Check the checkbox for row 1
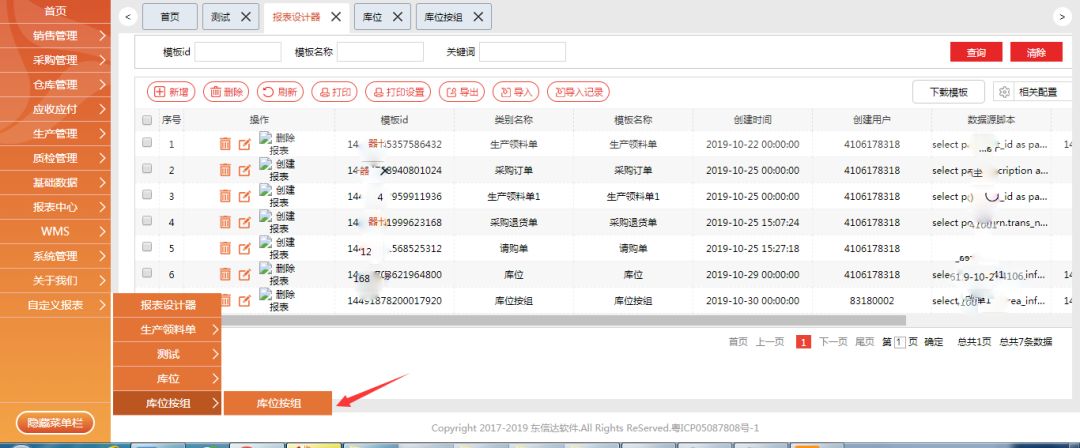The height and width of the screenshot is (448, 1080). 147,143
